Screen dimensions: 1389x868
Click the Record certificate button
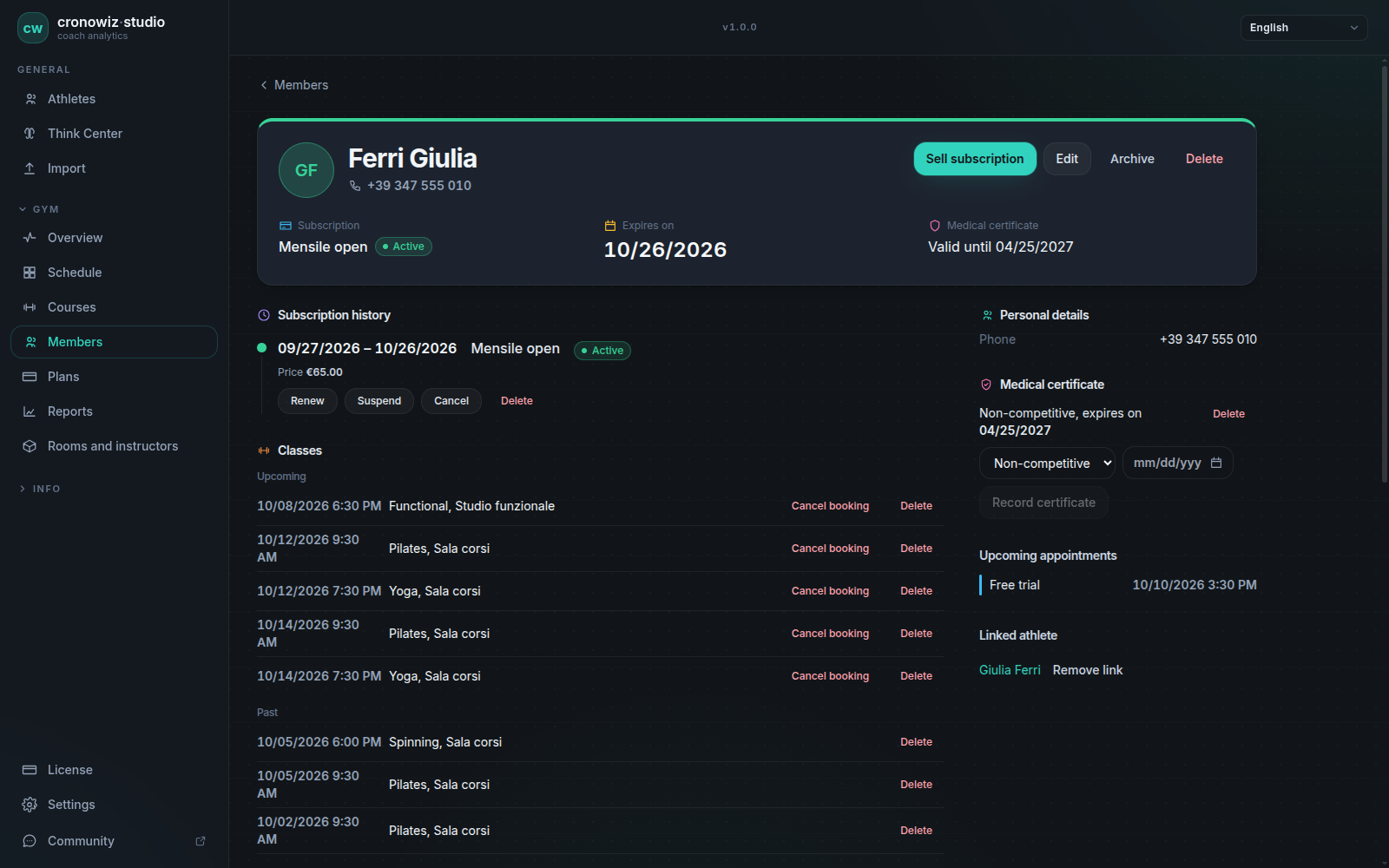click(1043, 503)
